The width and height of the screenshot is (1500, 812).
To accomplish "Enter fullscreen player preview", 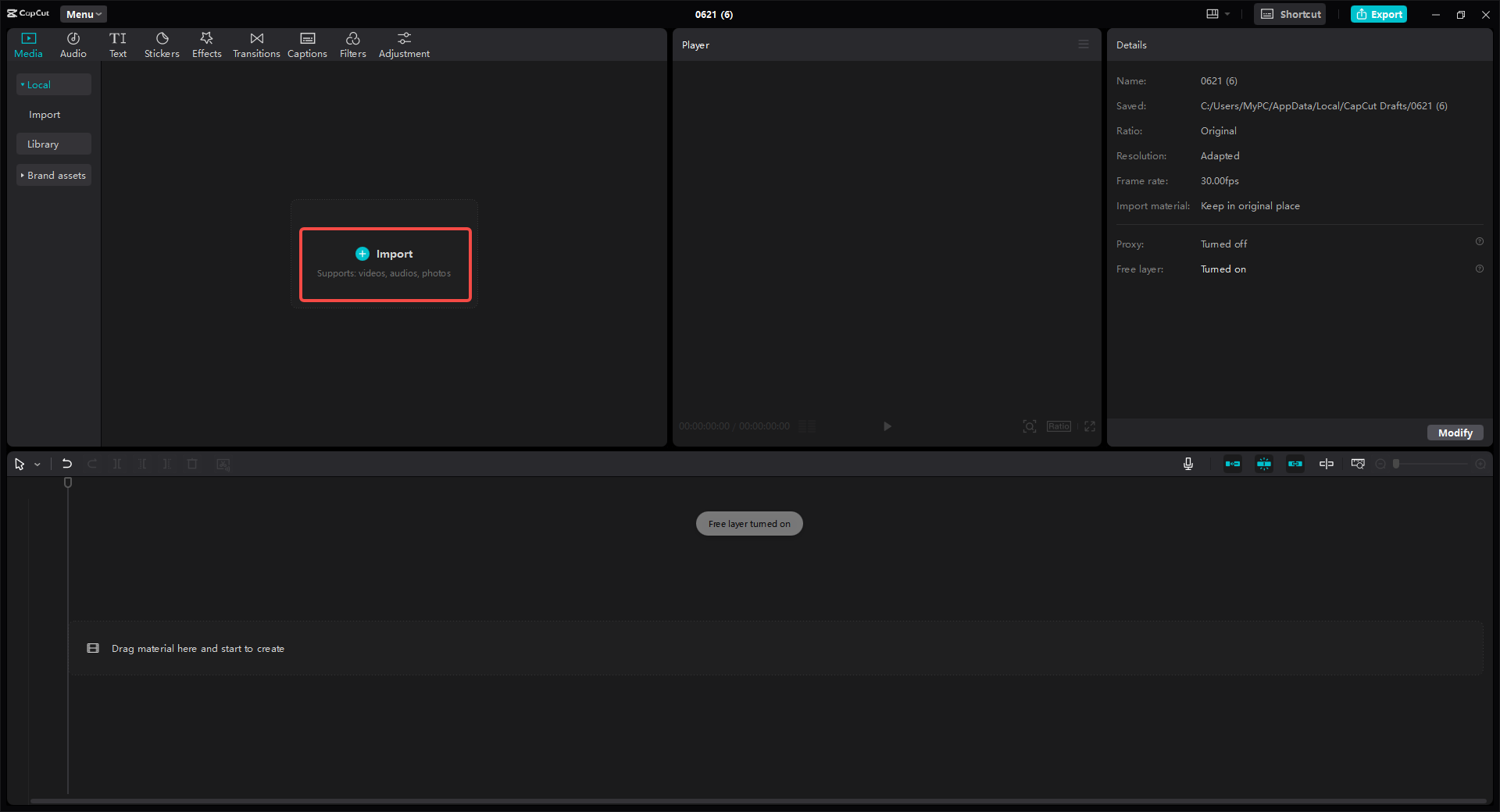I will 1090,426.
